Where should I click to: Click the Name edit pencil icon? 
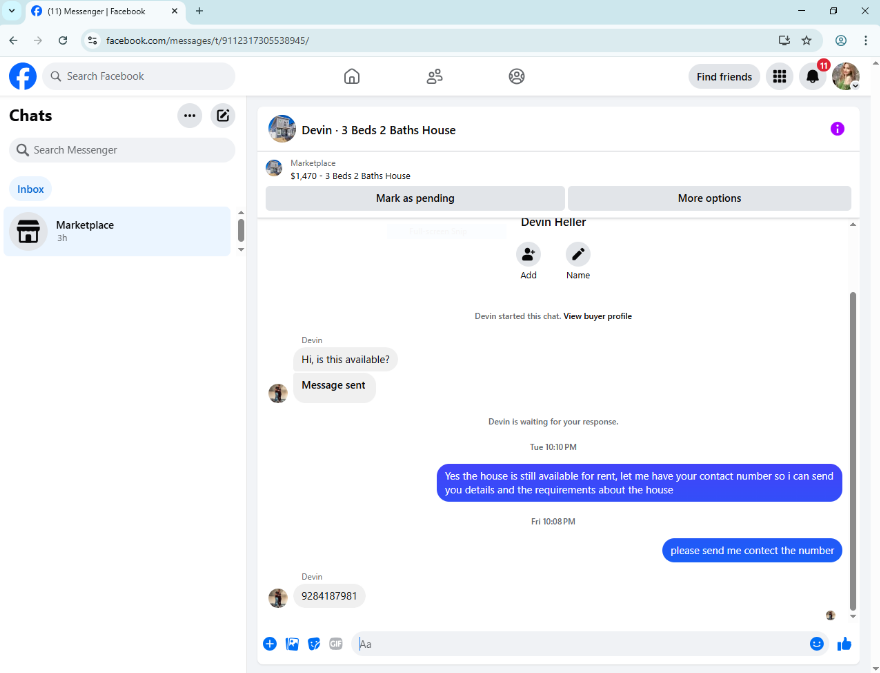coord(578,255)
